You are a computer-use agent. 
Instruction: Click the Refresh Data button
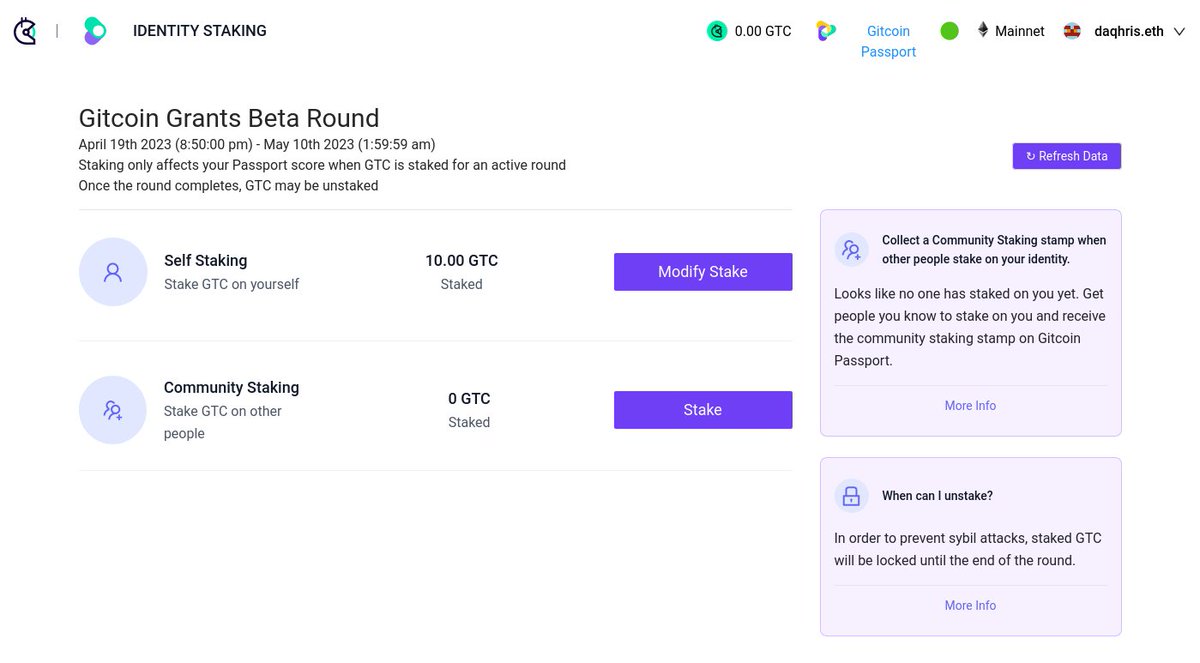pos(1067,156)
